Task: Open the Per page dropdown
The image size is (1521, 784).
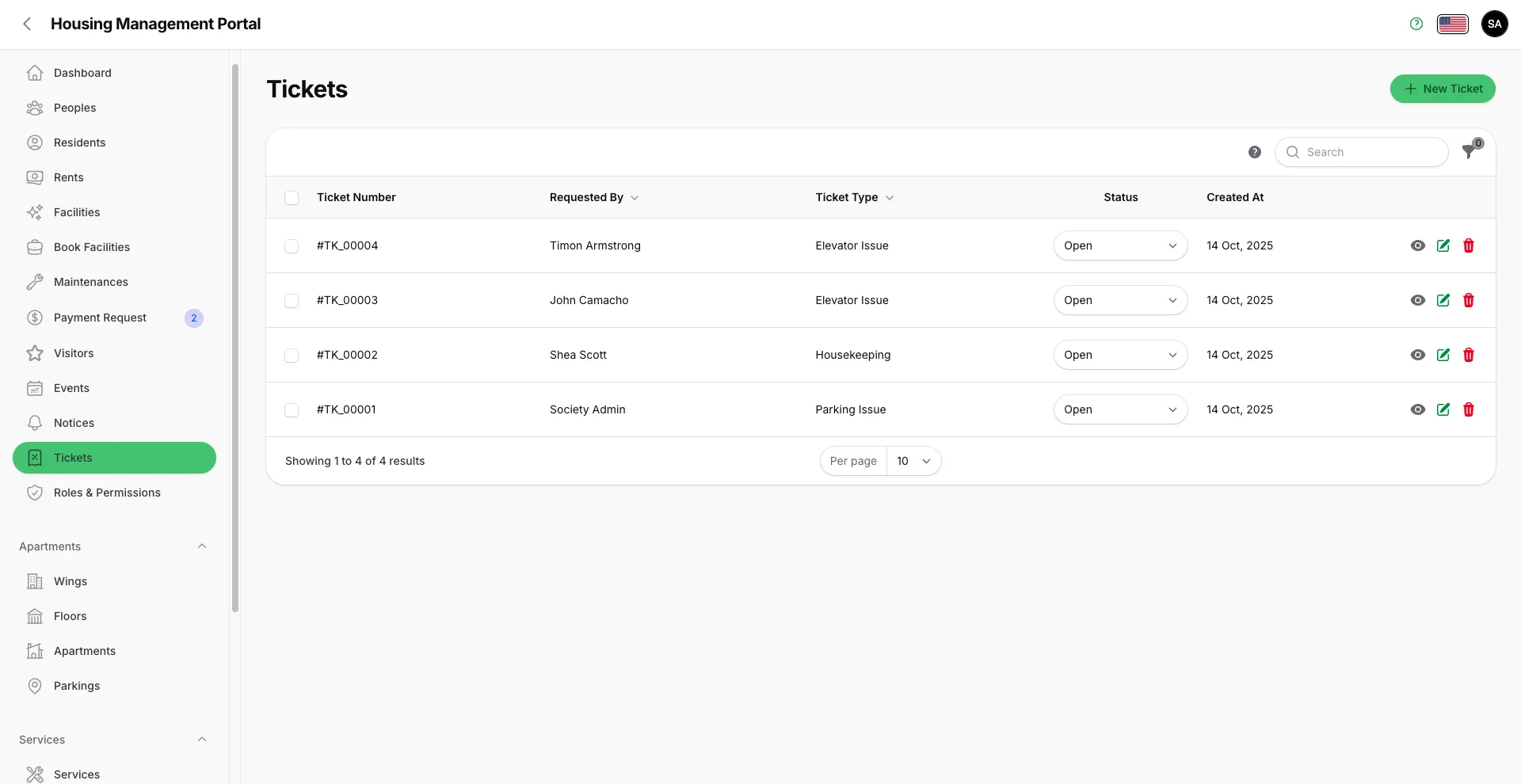Action: pyautogui.click(x=913, y=461)
